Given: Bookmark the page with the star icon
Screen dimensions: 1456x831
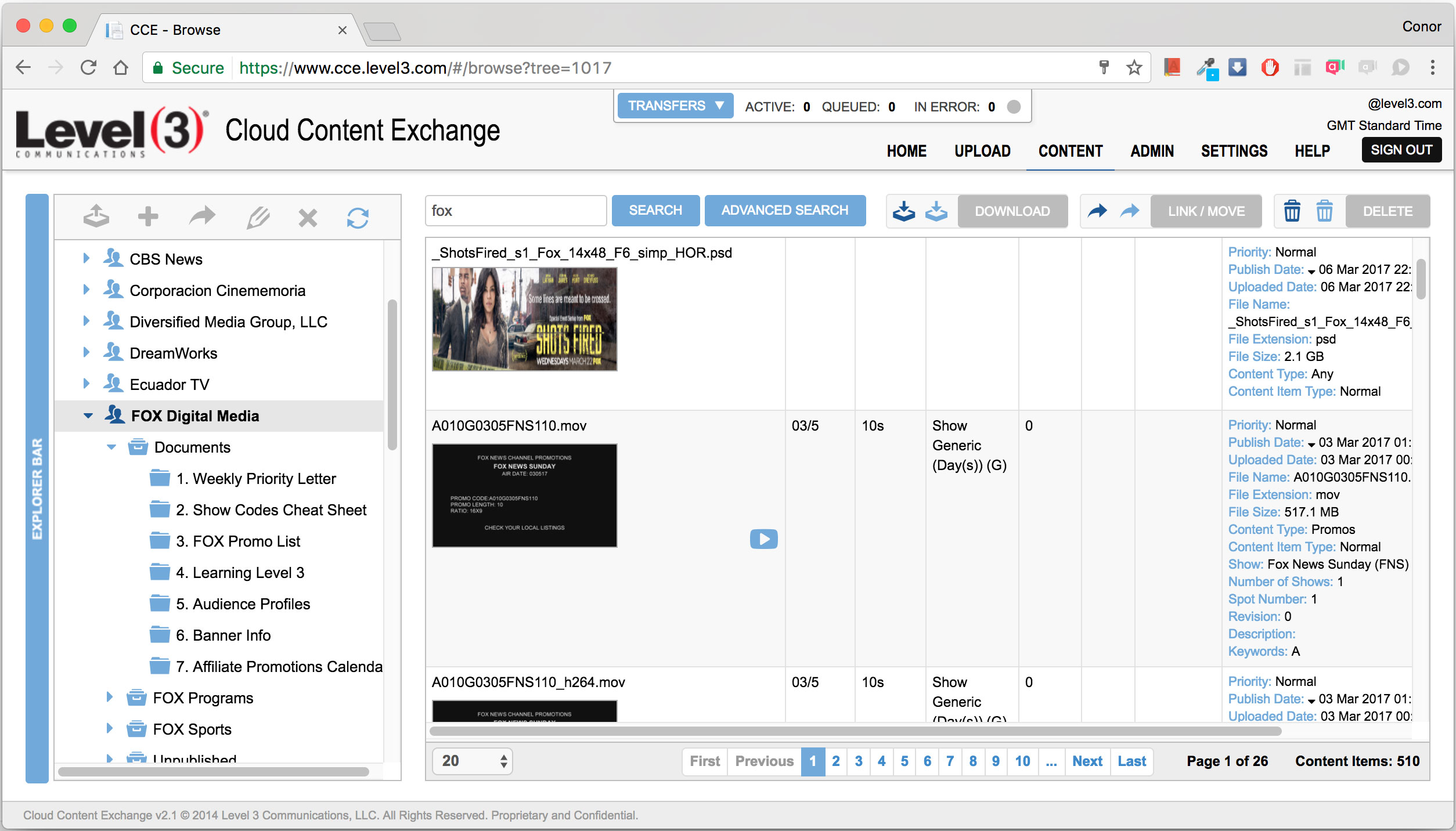Looking at the screenshot, I should point(1134,68).
